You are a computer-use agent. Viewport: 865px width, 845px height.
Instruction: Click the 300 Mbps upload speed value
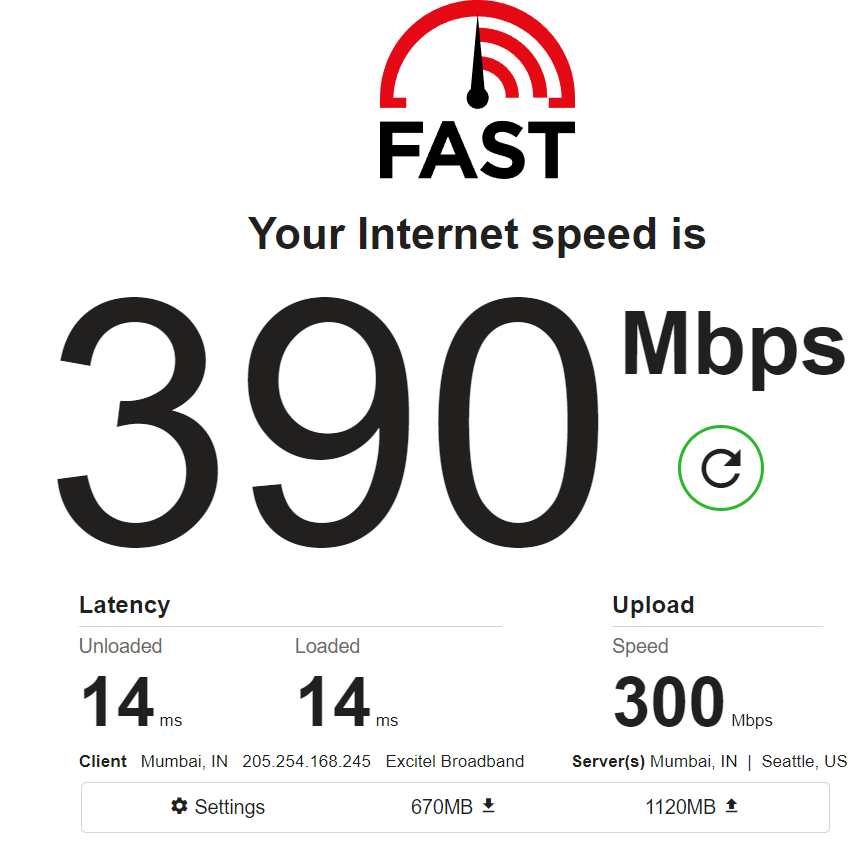[693, 702]
